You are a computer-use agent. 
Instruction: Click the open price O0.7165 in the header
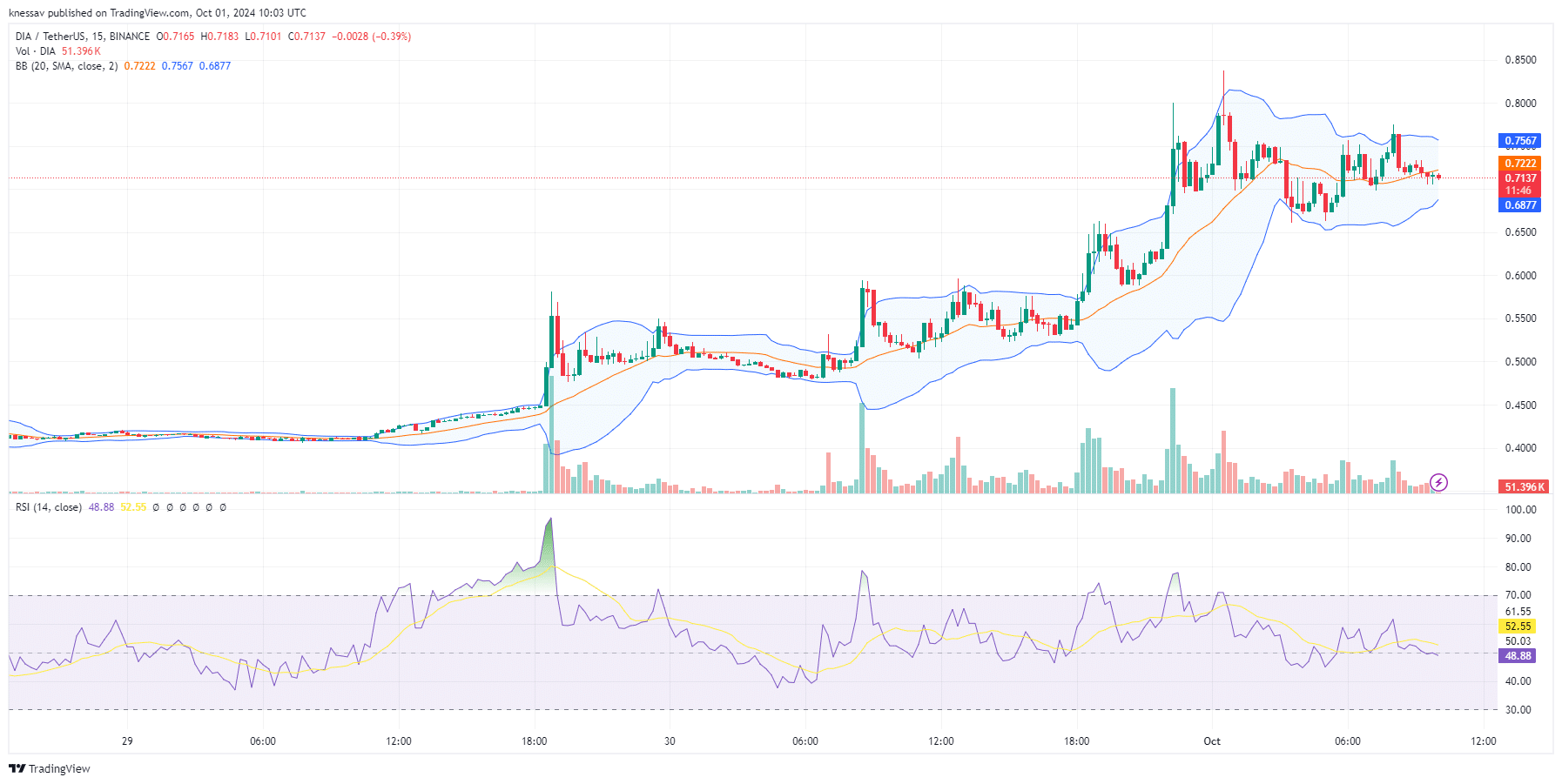pos(175,37)
